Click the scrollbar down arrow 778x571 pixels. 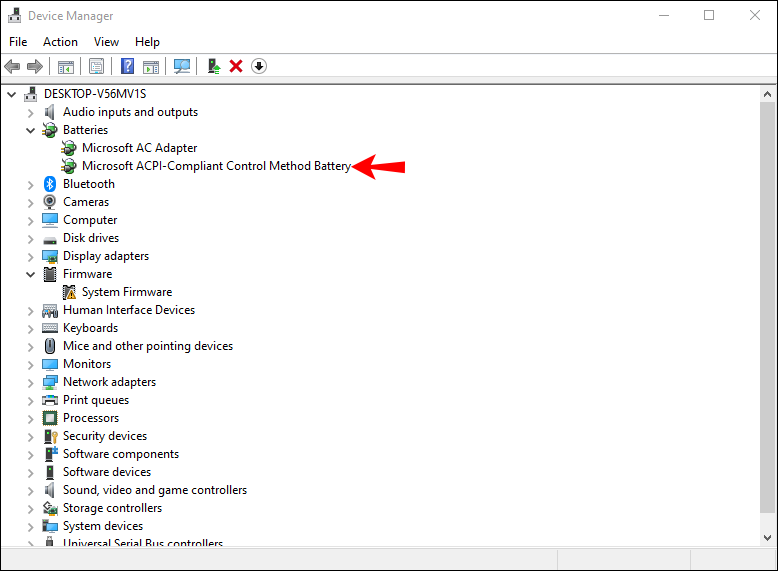point(768,538)
